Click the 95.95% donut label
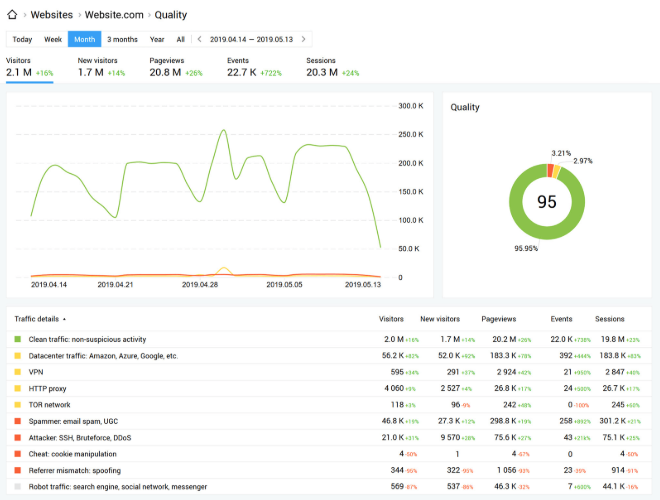Image resolution: width=660 pixels, height=500 pixels. click(x=526, y=248)
